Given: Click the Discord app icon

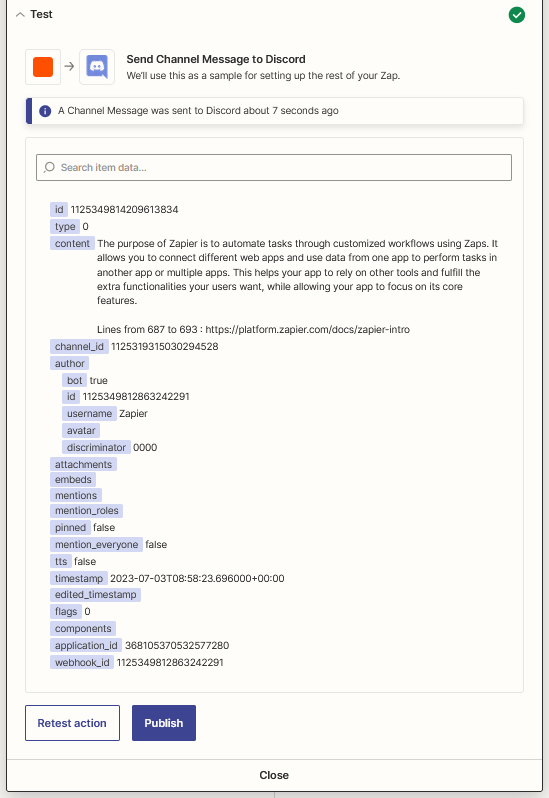Looking at the screenshot, I should [97, 67].
